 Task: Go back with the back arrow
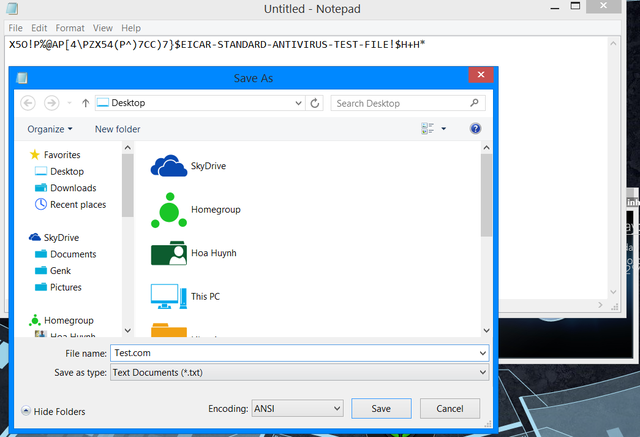(x=28, y=103)
